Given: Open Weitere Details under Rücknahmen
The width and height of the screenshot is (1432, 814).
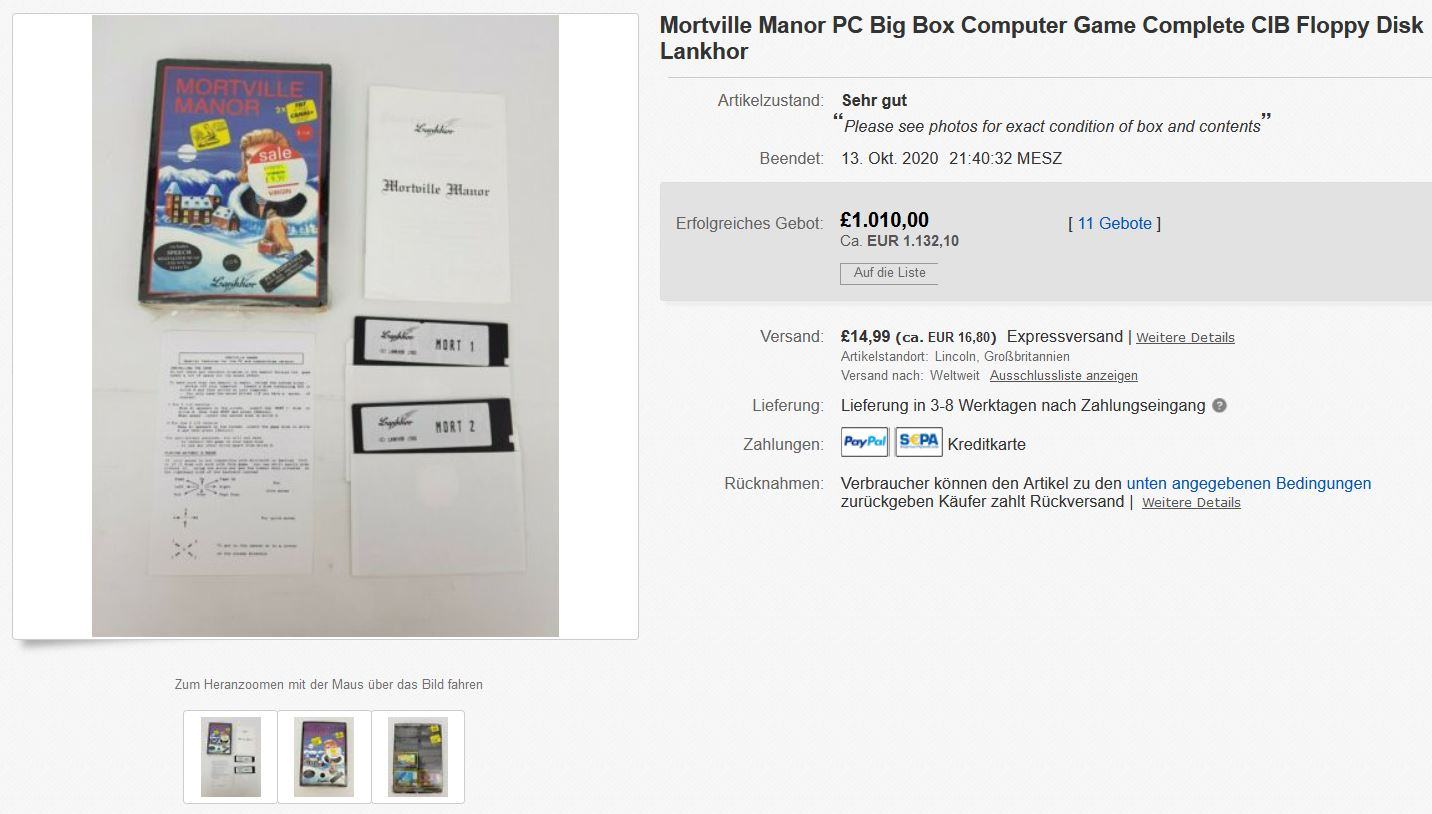Looking at the screenshot, I should point(1191,503).
